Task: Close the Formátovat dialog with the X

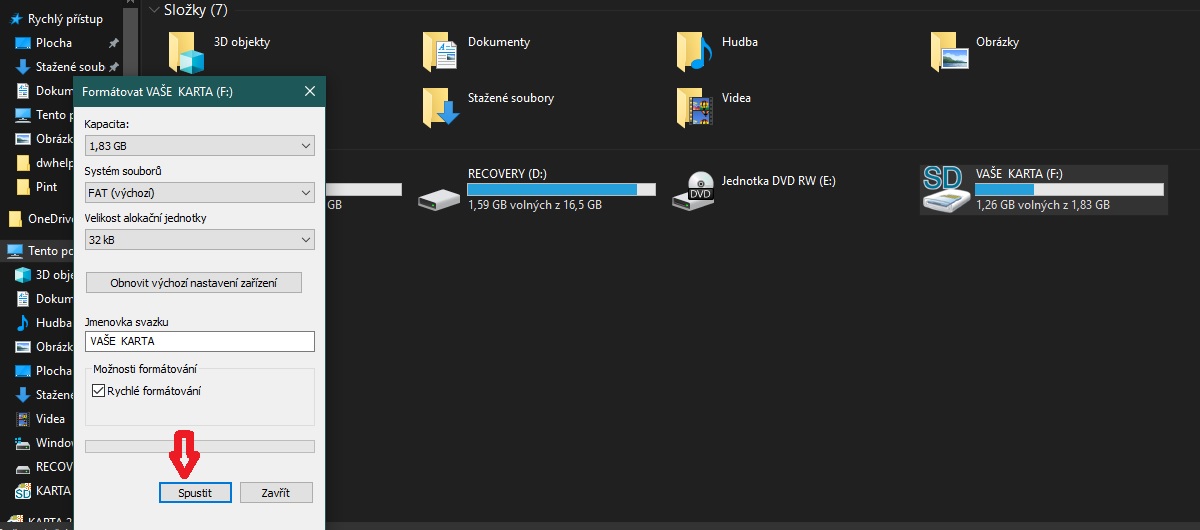Action: pos(311,91)
